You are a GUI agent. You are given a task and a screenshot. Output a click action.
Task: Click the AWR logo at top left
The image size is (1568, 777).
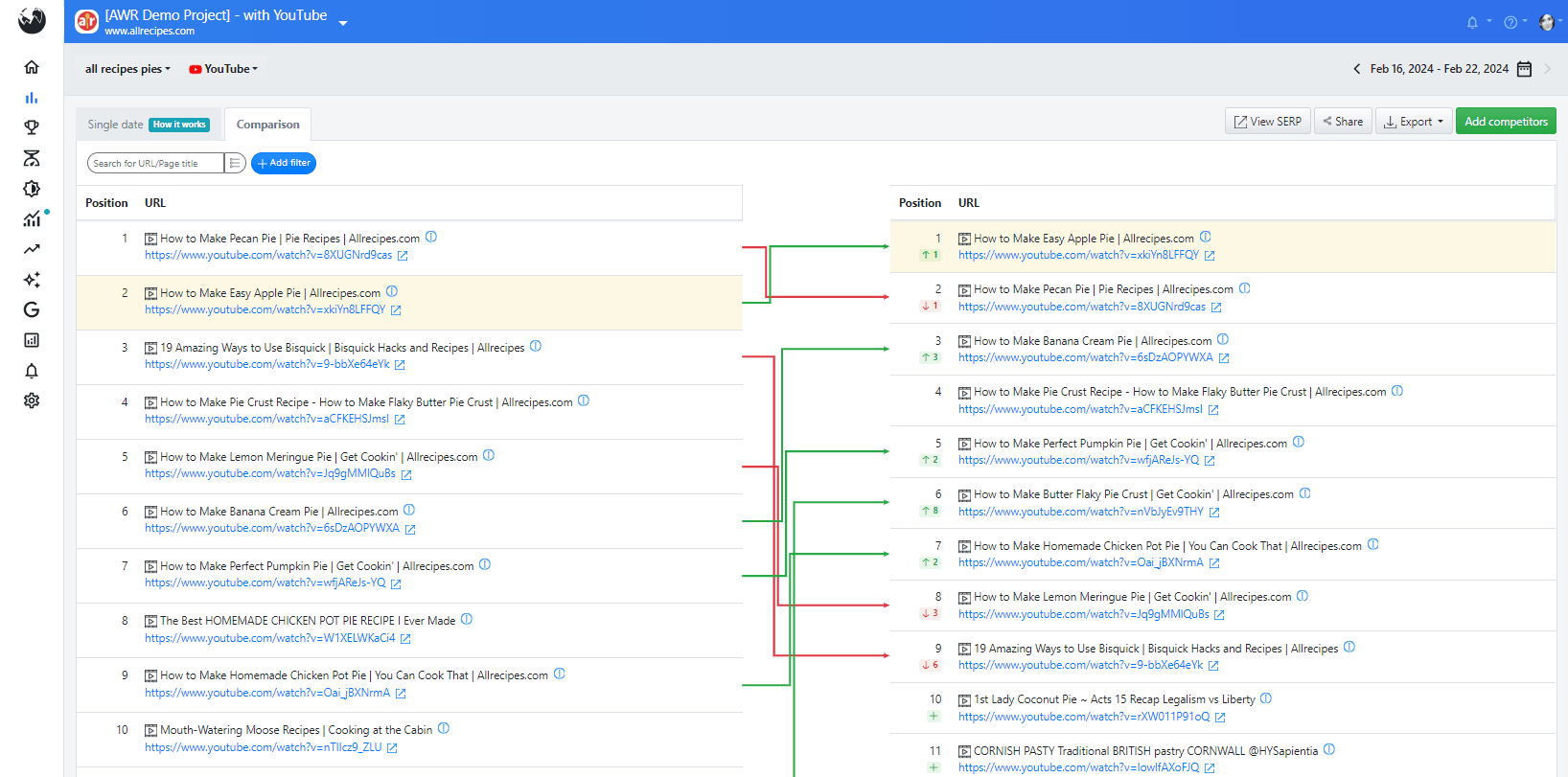click(x=32, y=19)
